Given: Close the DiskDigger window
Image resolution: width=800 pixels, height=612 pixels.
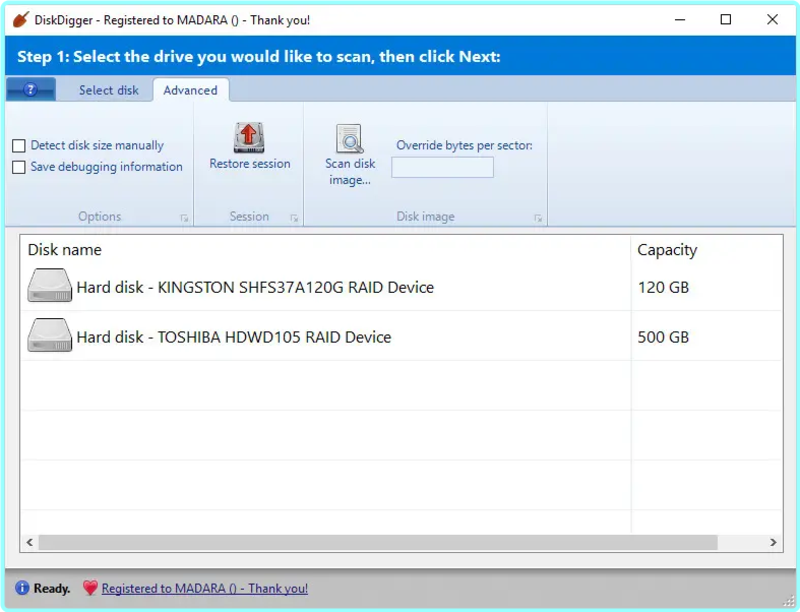Looking at the screenshot, I should pyautogui.click(x=772, y=20).
